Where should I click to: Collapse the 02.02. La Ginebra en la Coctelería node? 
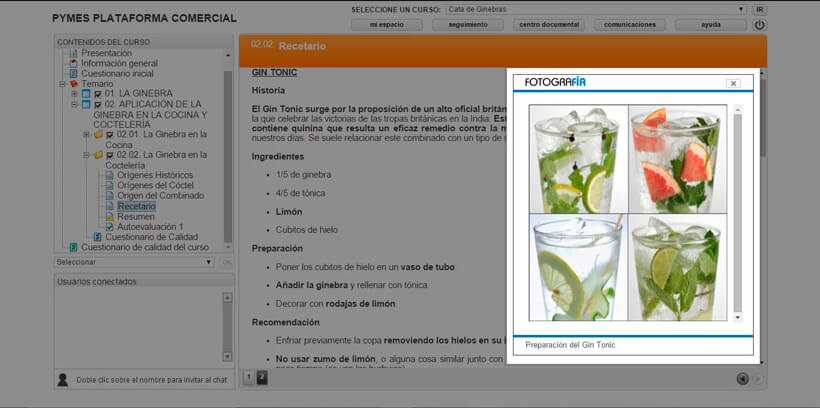click(x=86, y=155)
